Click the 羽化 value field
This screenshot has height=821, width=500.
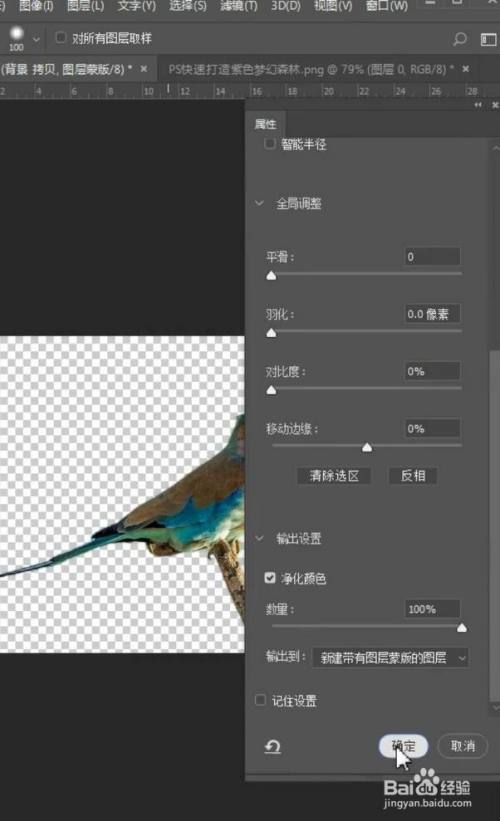click(x=432, y=314)
